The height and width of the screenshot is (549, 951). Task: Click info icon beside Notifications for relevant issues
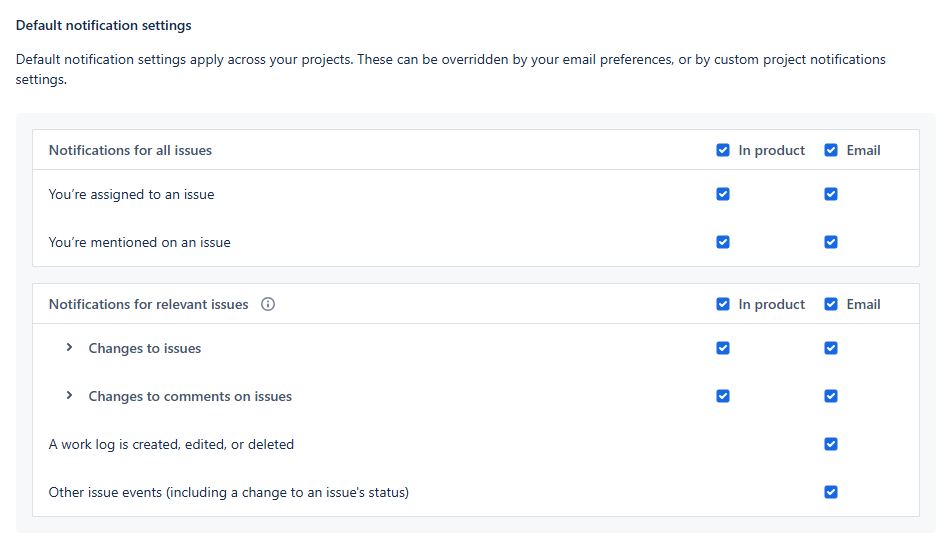coord(268,305)
